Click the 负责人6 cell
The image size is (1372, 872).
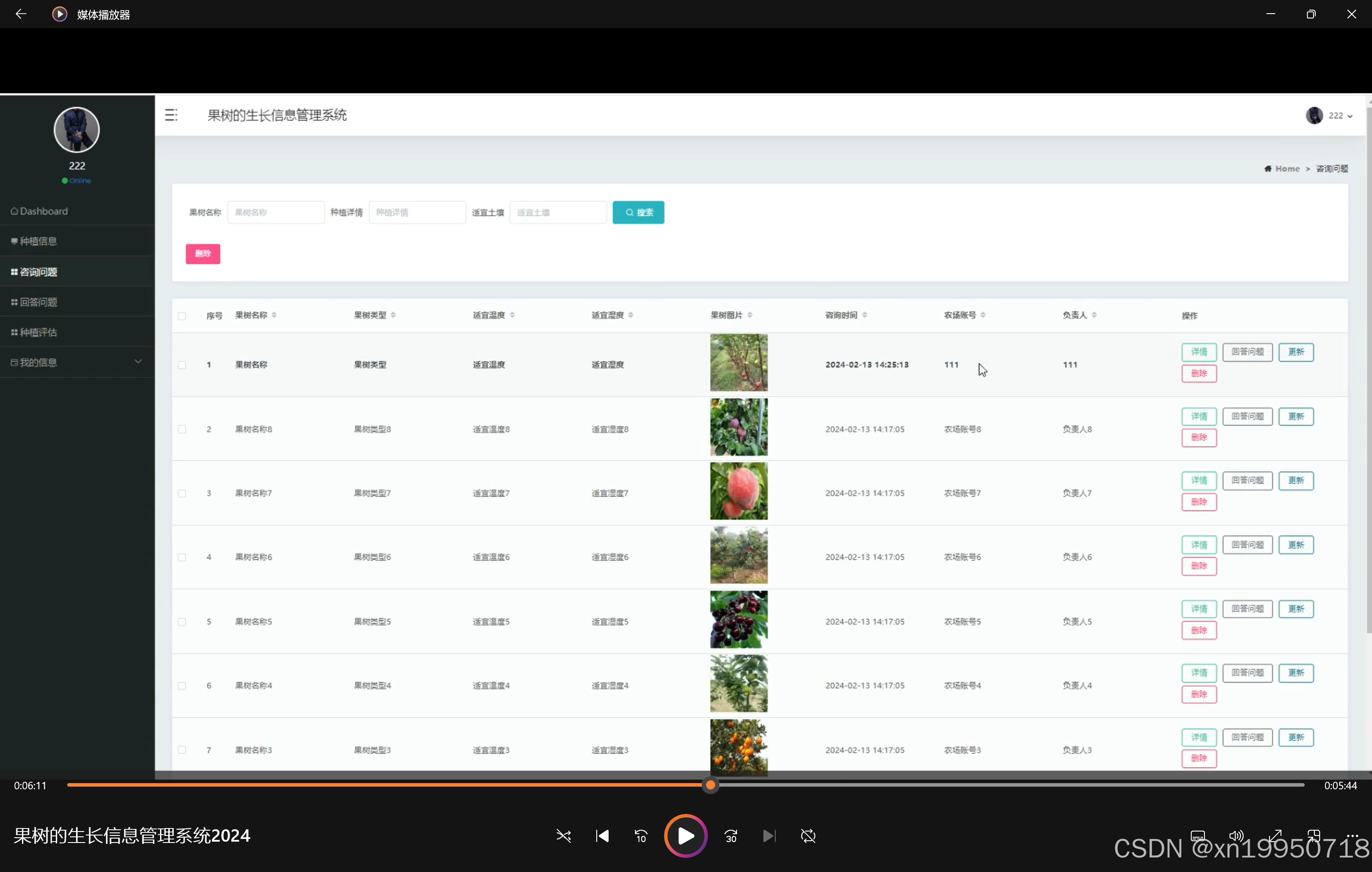tap(1077, 557)
